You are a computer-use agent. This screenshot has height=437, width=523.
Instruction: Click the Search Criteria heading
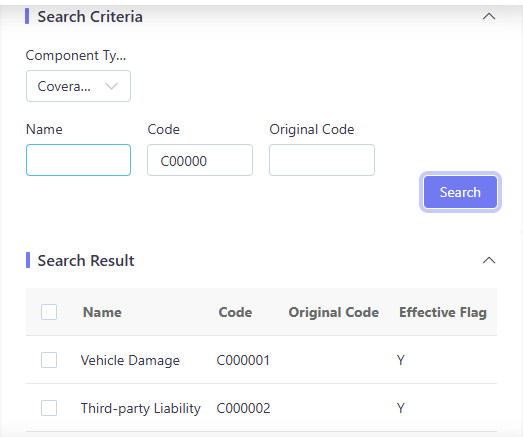click(x=90, y=17)
